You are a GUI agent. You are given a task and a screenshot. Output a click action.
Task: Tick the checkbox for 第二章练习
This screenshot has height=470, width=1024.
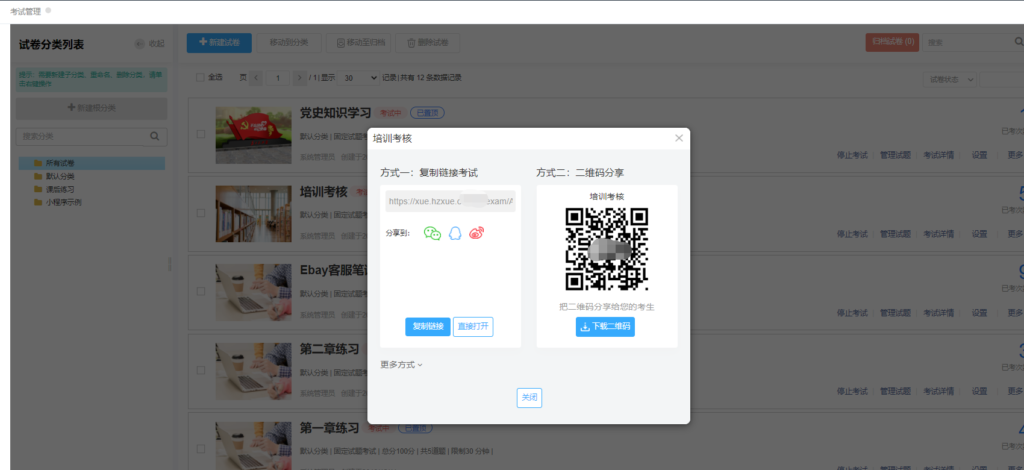pyautogui.click(x=200, y=370)
